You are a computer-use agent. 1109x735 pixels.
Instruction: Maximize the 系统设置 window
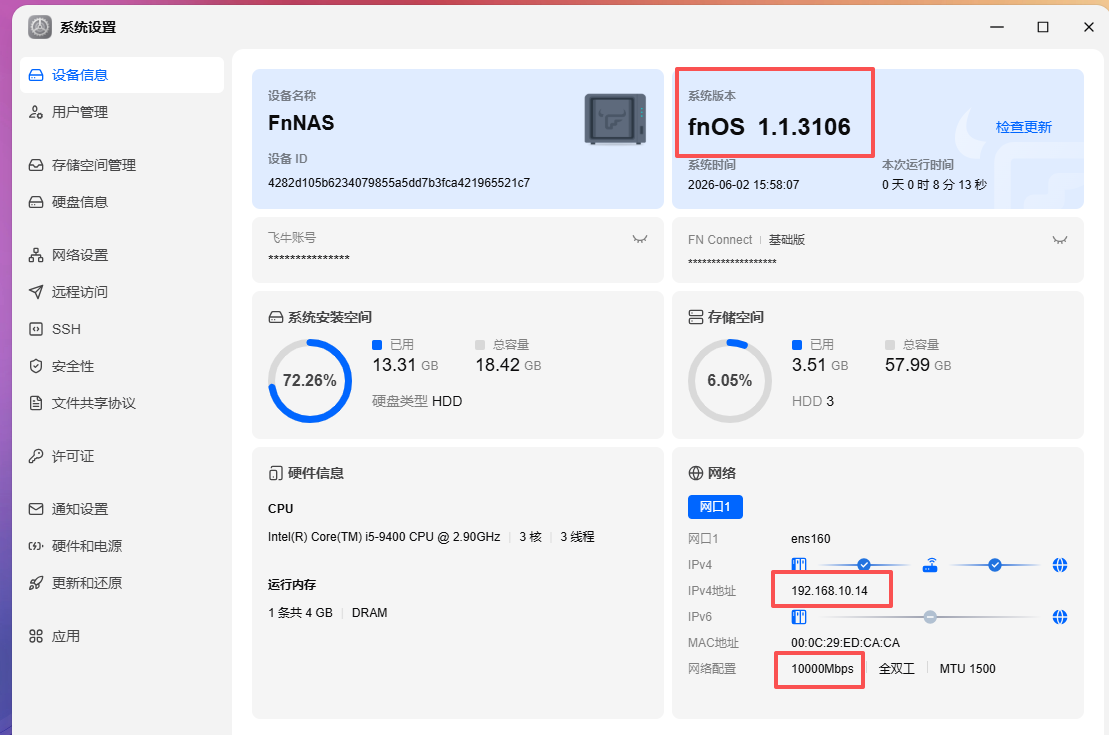(x=1043, y=27)
